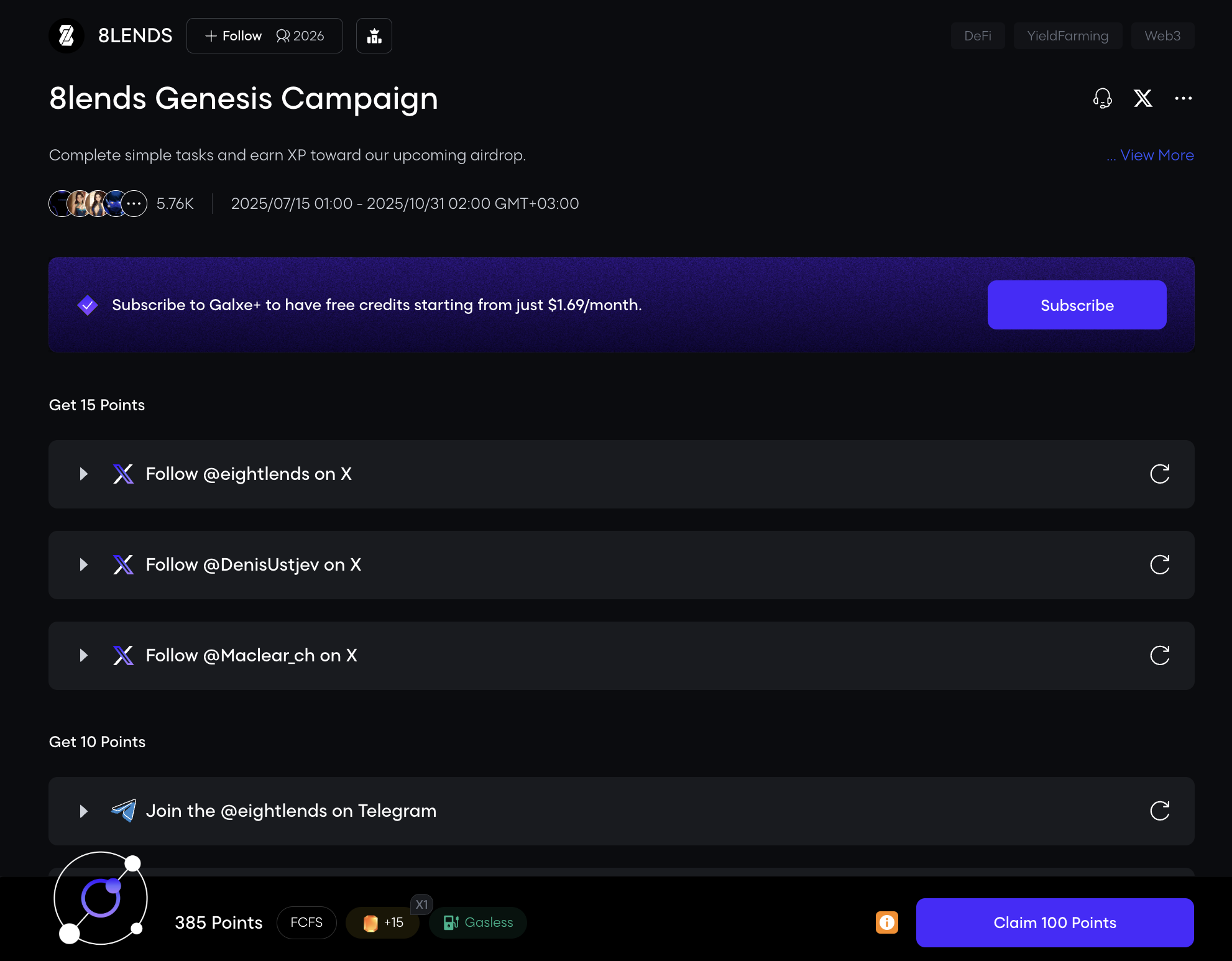Select the DeFi tag
Viewport: 1232px width, 961px height.
click(977, 36)
